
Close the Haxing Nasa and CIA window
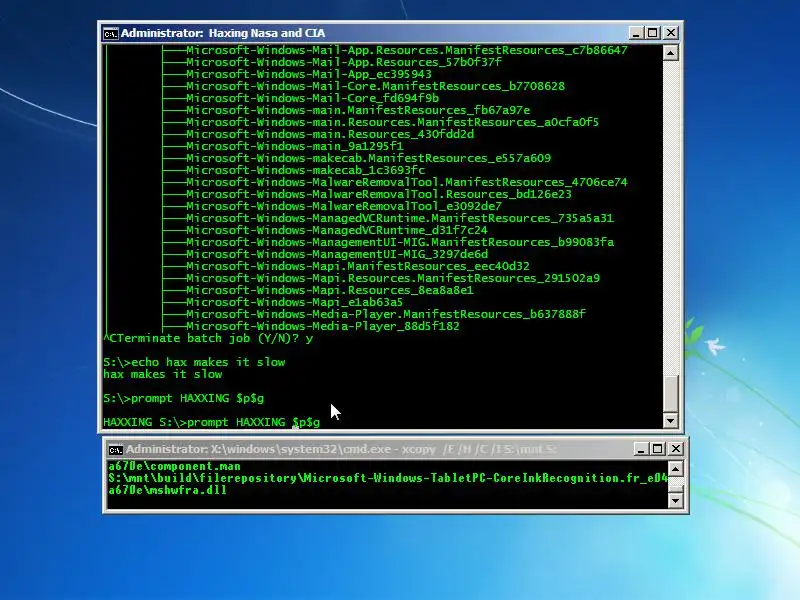coord(671,33)
